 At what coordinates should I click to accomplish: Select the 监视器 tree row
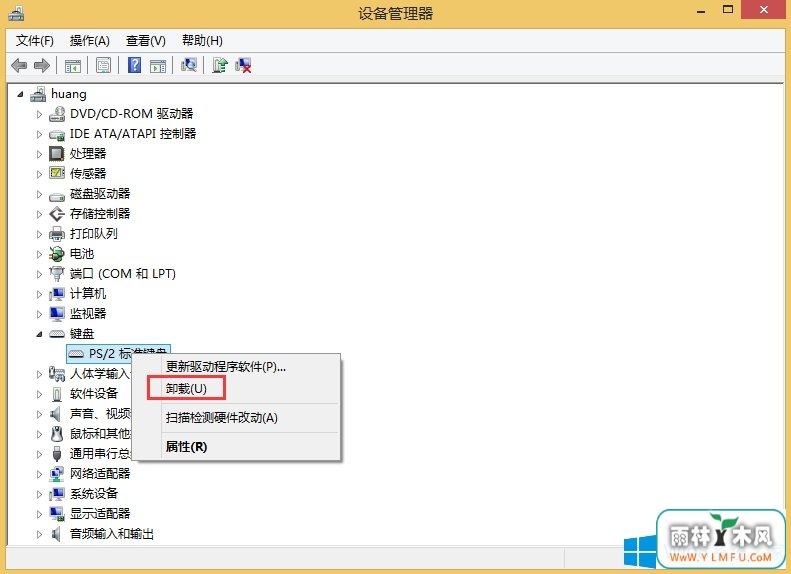(x=88, y=314)
